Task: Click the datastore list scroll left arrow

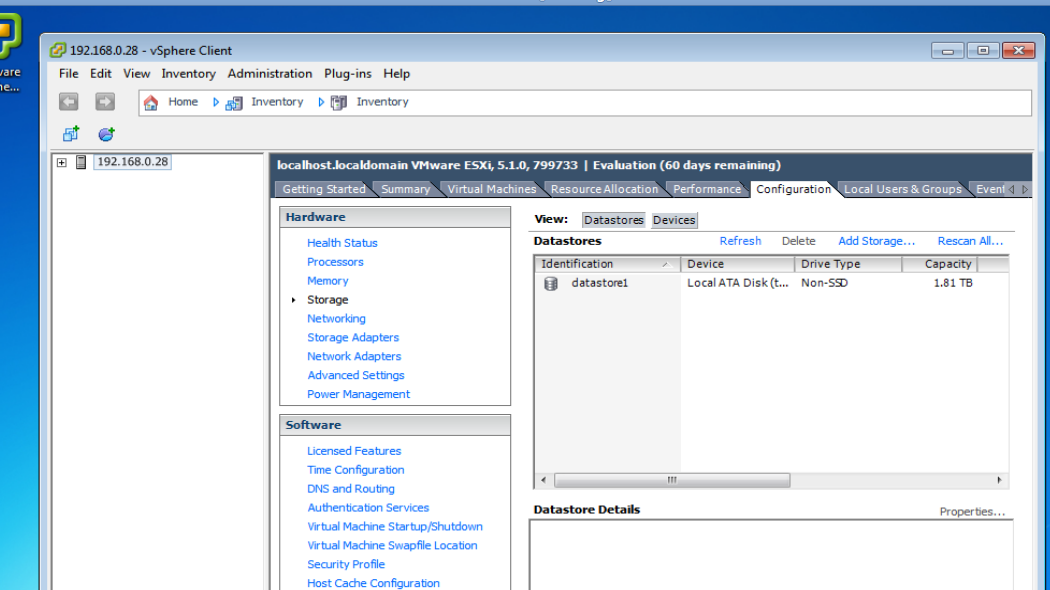Action: coord(543,480)
